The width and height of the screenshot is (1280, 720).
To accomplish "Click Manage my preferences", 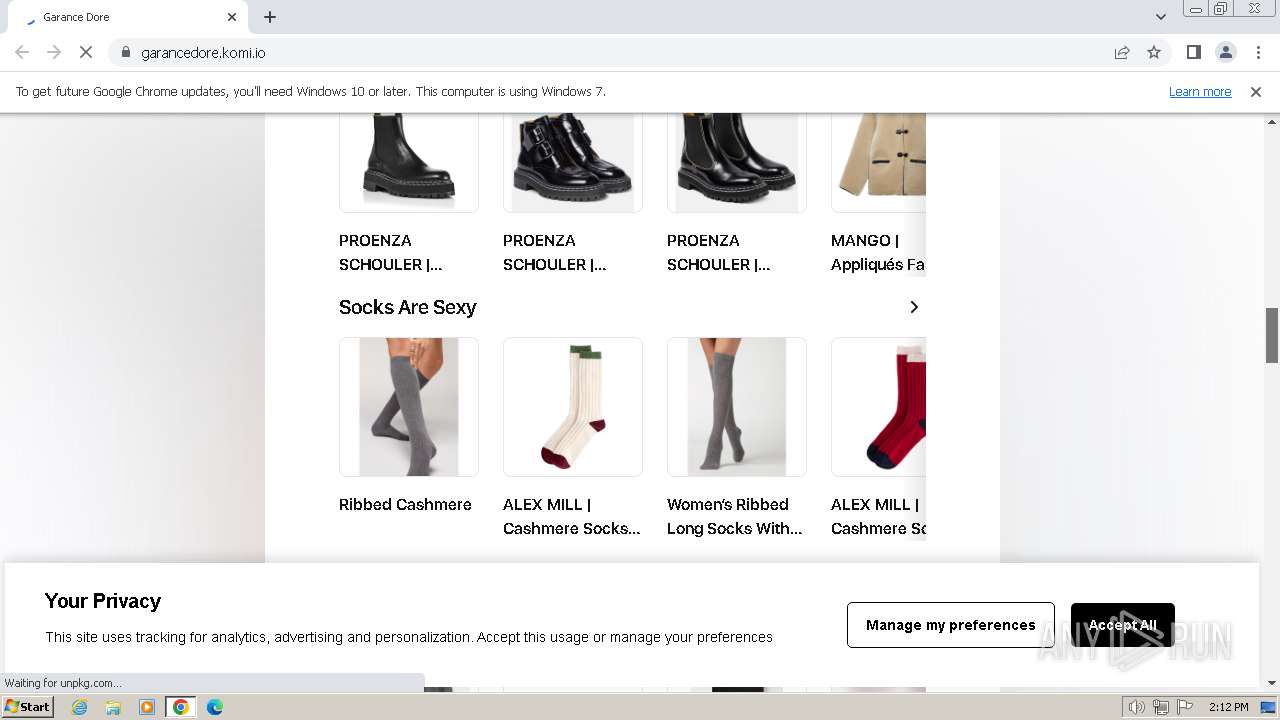I will coord(951,625).
